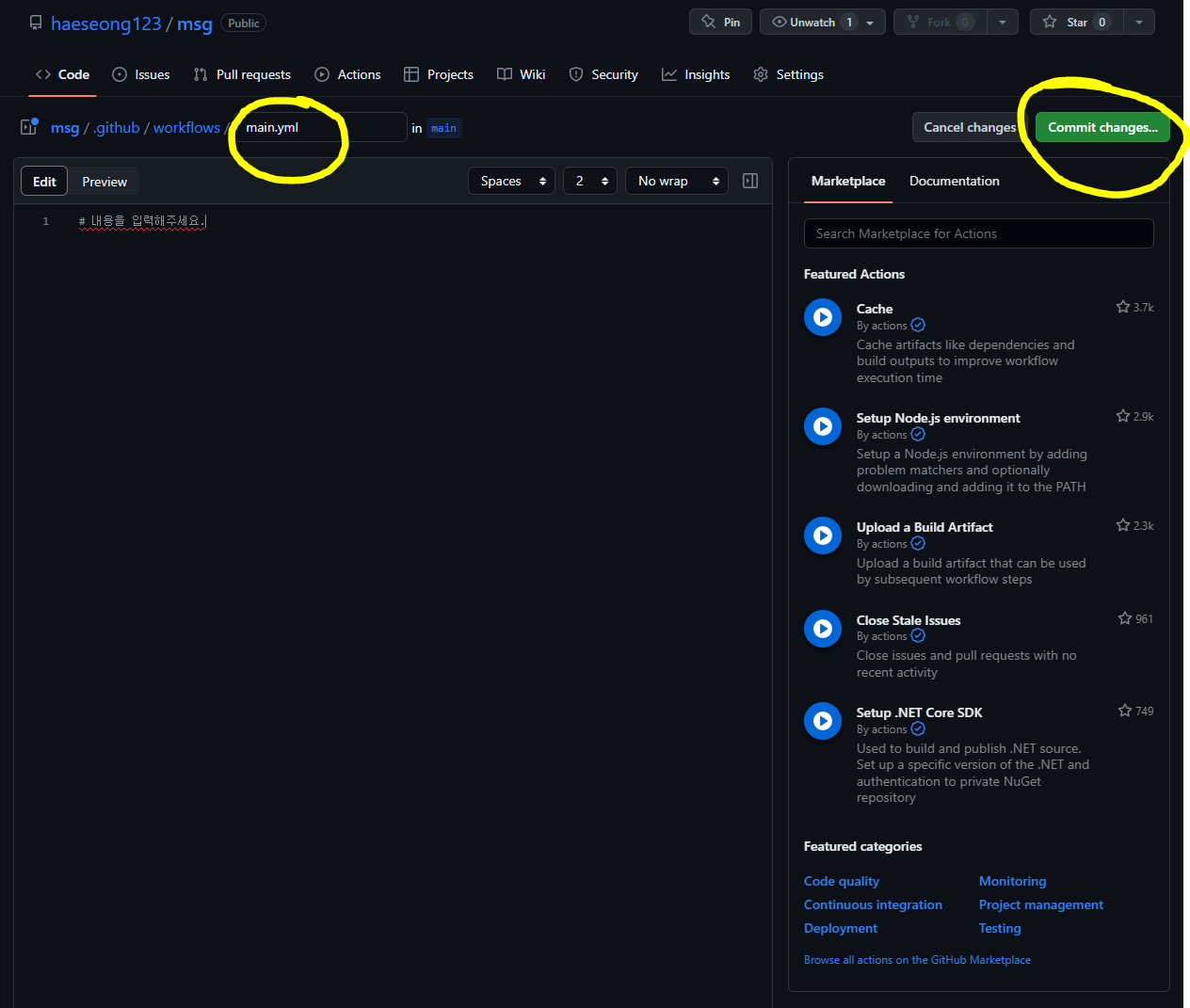The width and height of the screenshot is (1190, 1008).
Task: Click editor line 1 comment text
Action: point(143,221)
